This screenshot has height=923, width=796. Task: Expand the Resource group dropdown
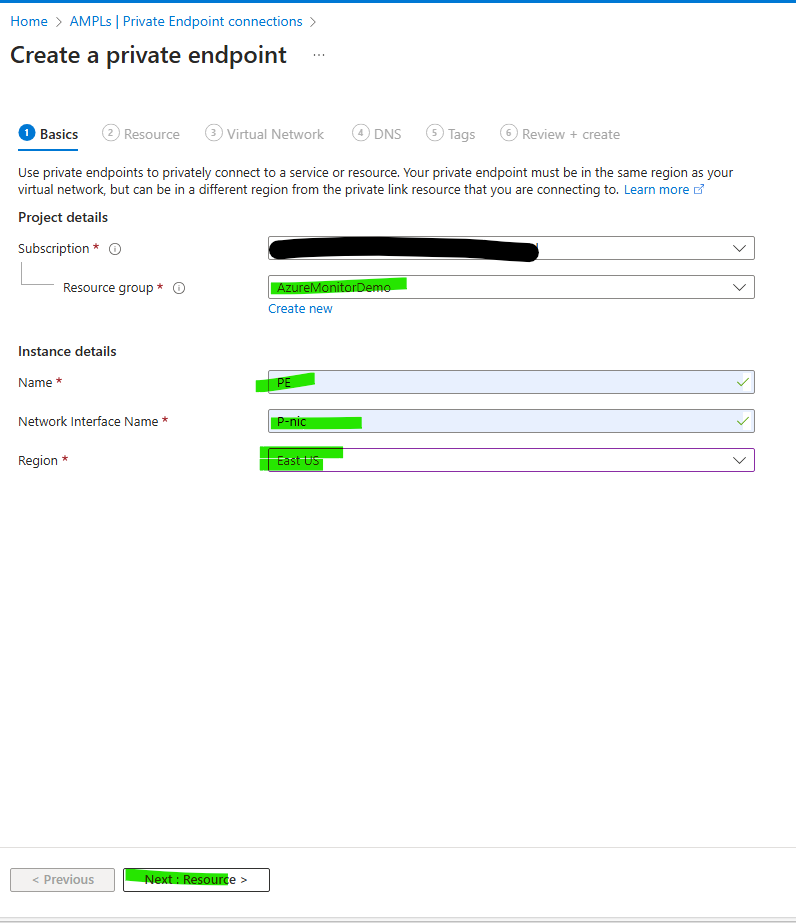coord(739,287)
